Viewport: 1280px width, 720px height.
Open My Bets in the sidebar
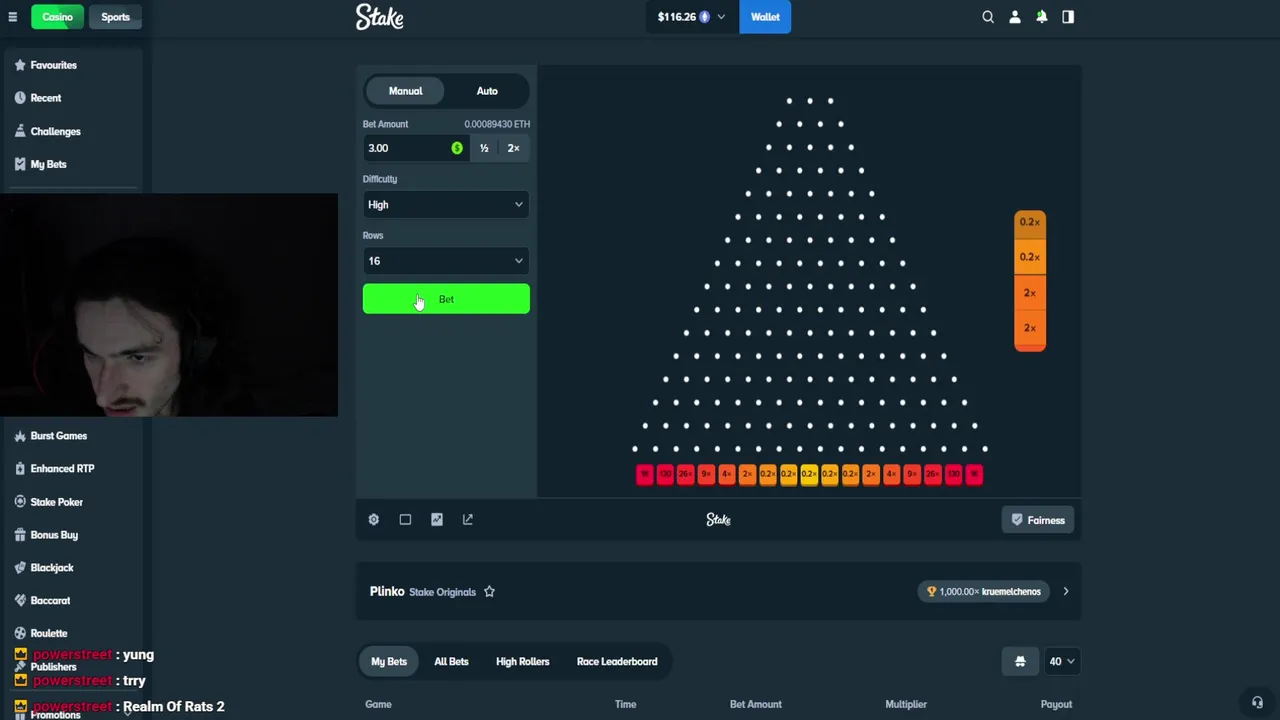(x=48, y=164)
